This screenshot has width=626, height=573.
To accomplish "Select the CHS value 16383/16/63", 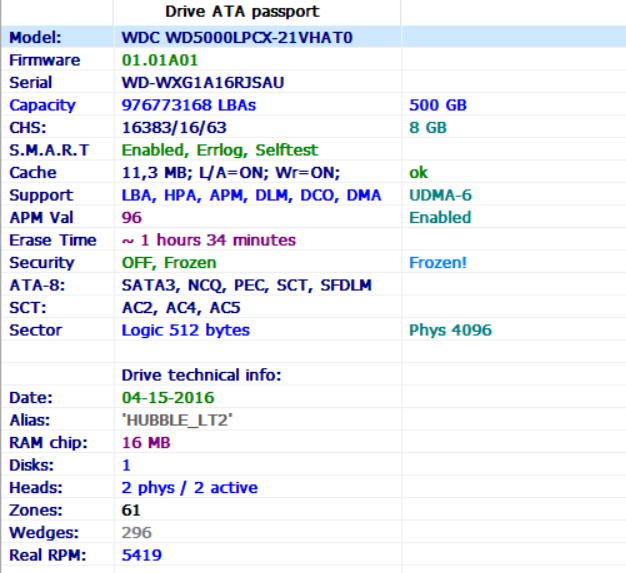I will 174,128.
